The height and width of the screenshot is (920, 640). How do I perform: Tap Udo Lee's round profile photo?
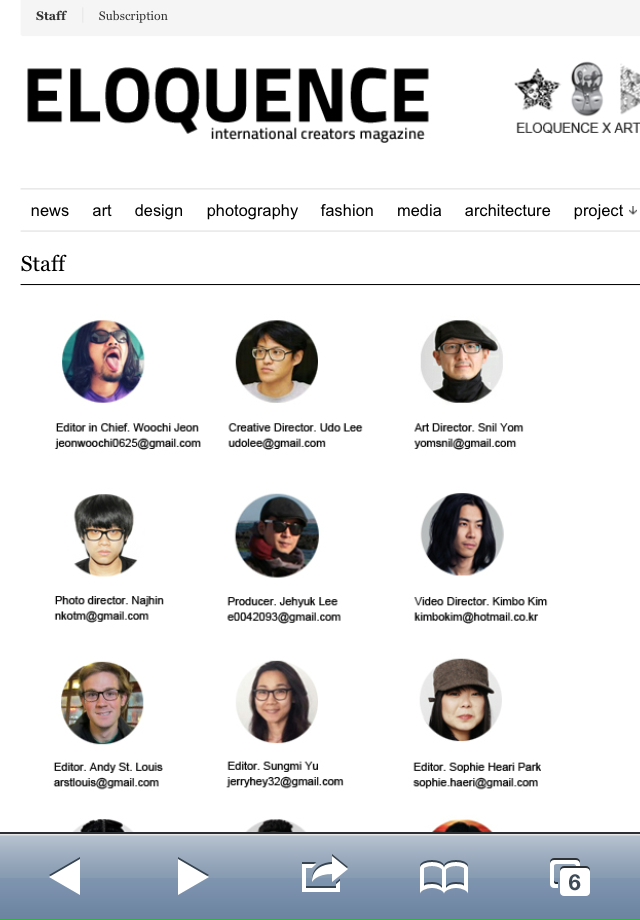click(x=277, y=361)
